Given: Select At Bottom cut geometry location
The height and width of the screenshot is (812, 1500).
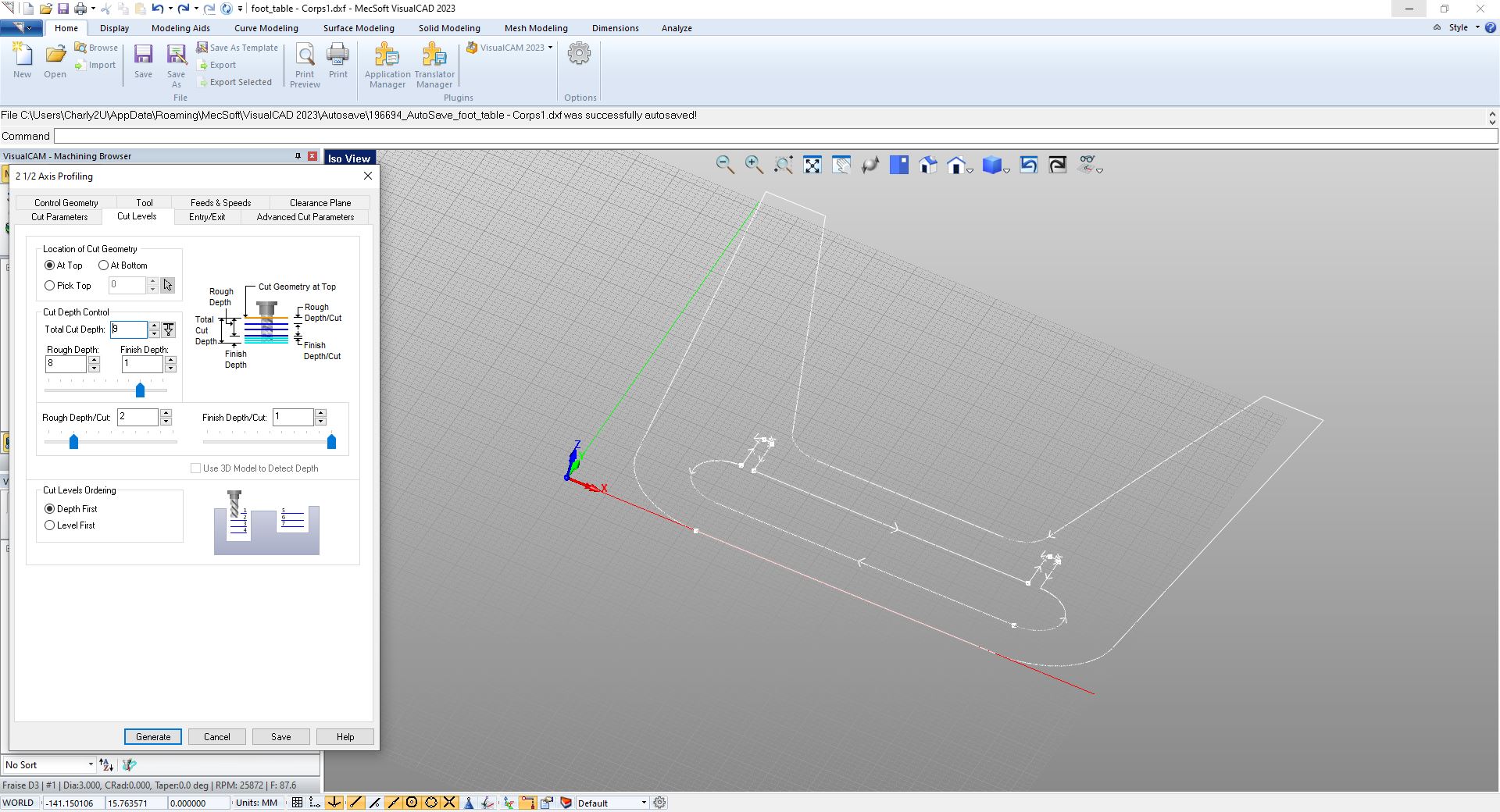Looking at the screenshot, I should [103, 265].
